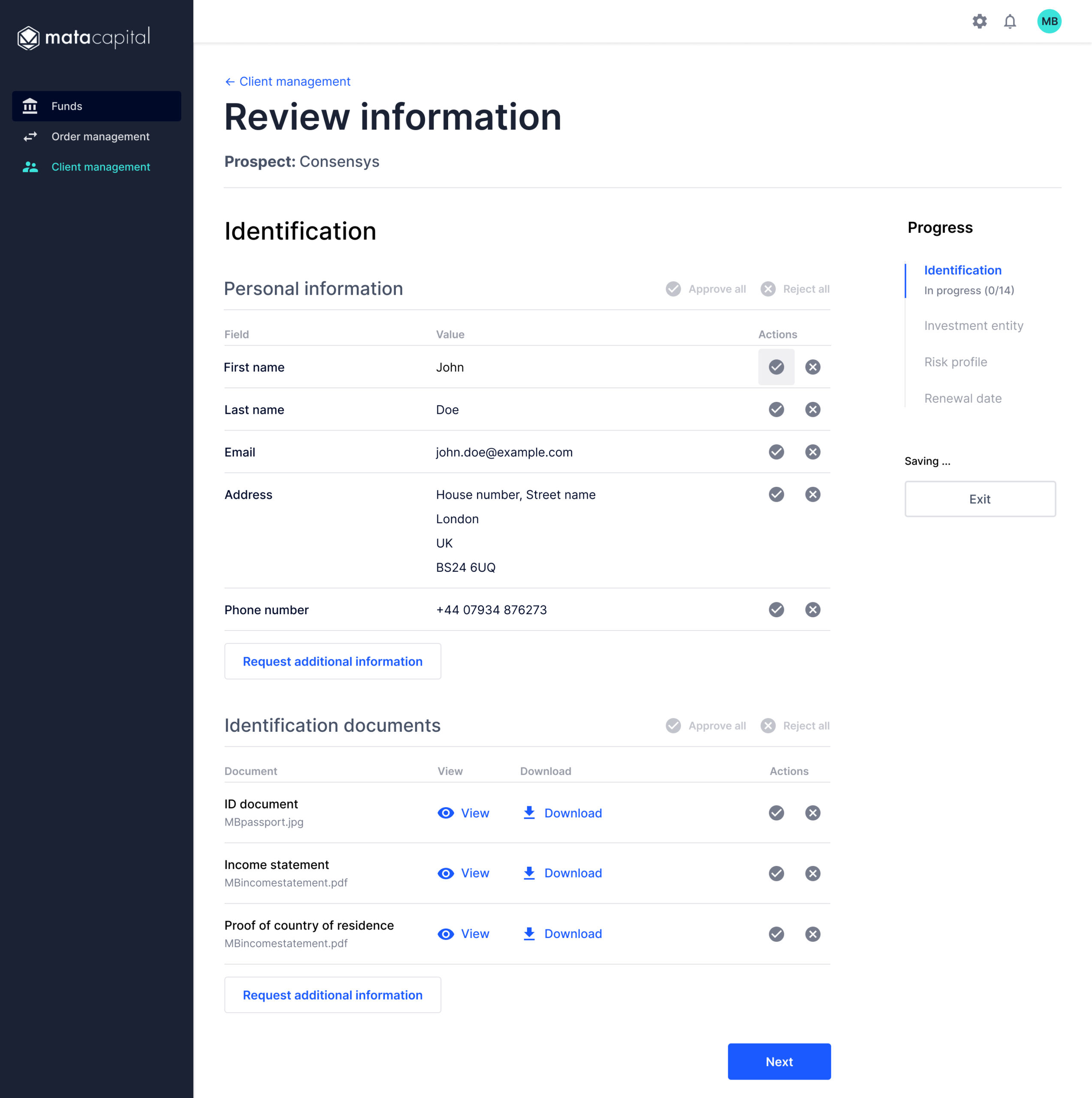Jump to Risk profile progress step
Image resolution: width=1092 pixels, height=1098 pixels.
(x=955, y=362)
